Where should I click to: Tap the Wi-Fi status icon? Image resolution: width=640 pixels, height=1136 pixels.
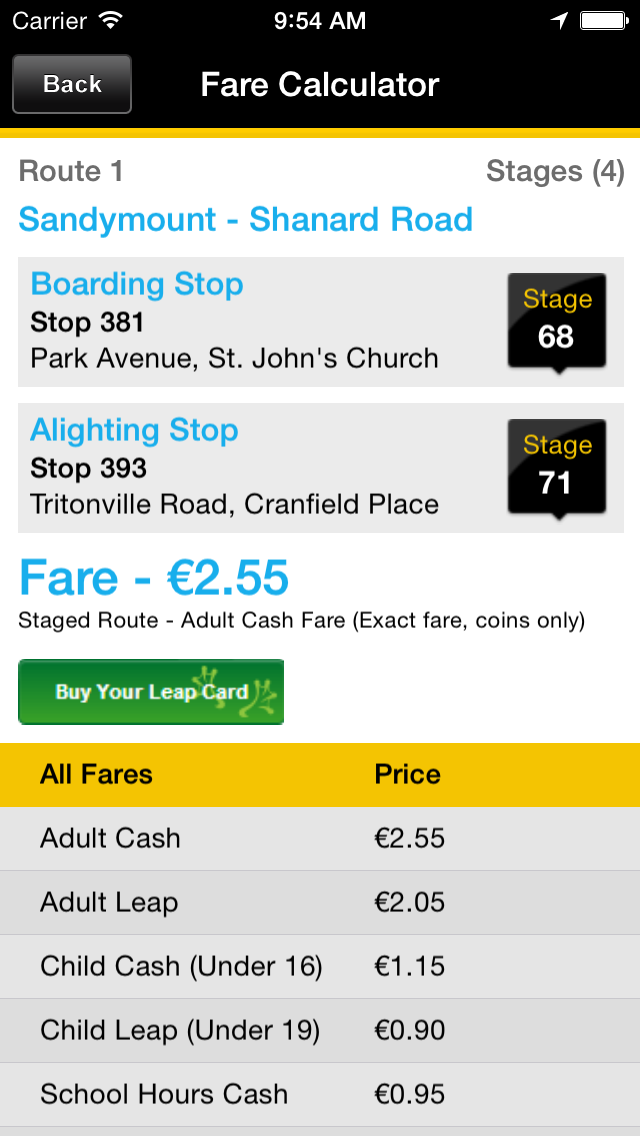[111, 19]
